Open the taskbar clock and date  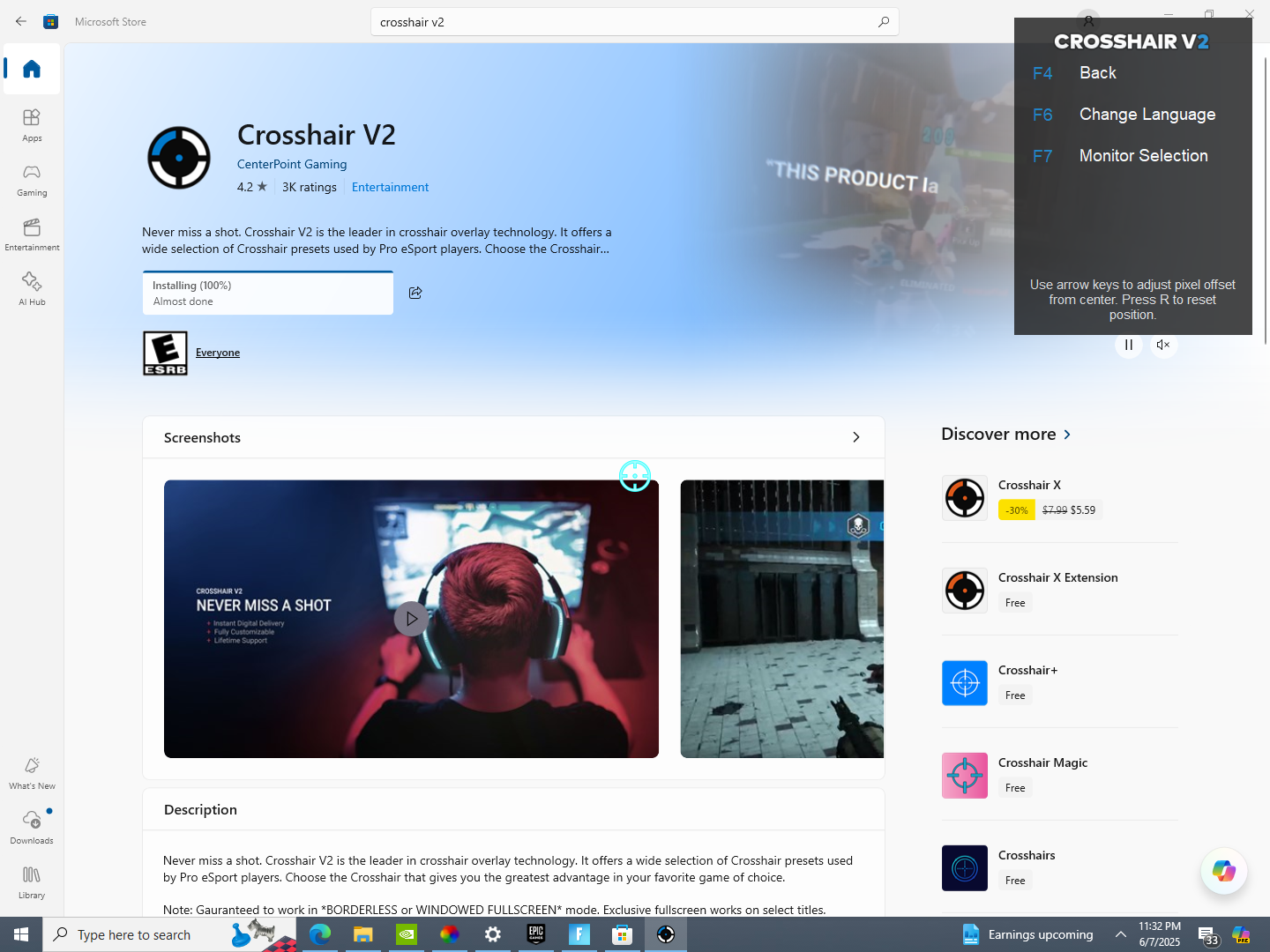(1159, 934)
